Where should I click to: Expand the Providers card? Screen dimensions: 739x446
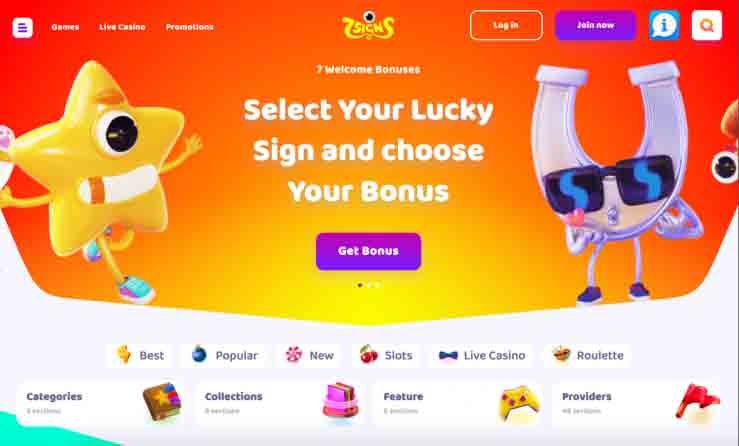pos(636,404)
